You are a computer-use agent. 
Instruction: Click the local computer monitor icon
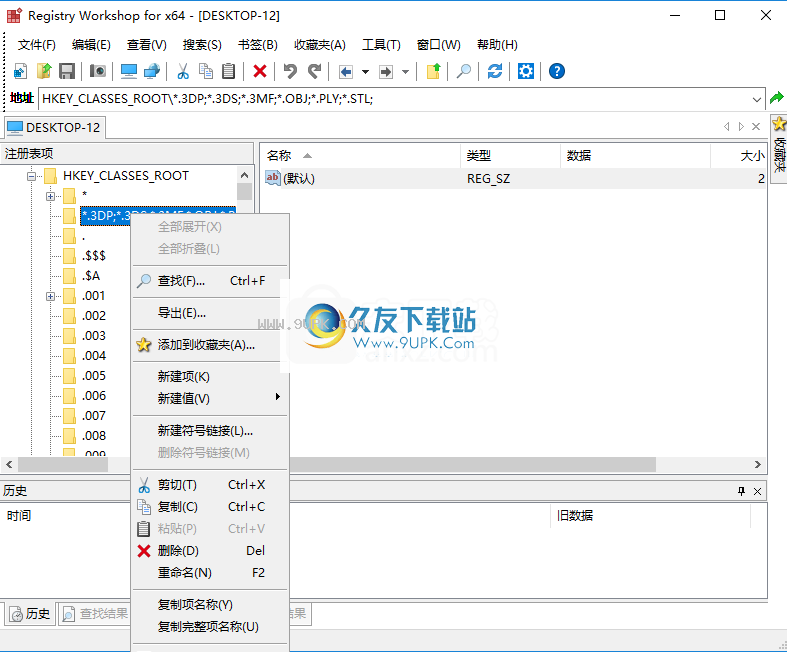[128, 71]
